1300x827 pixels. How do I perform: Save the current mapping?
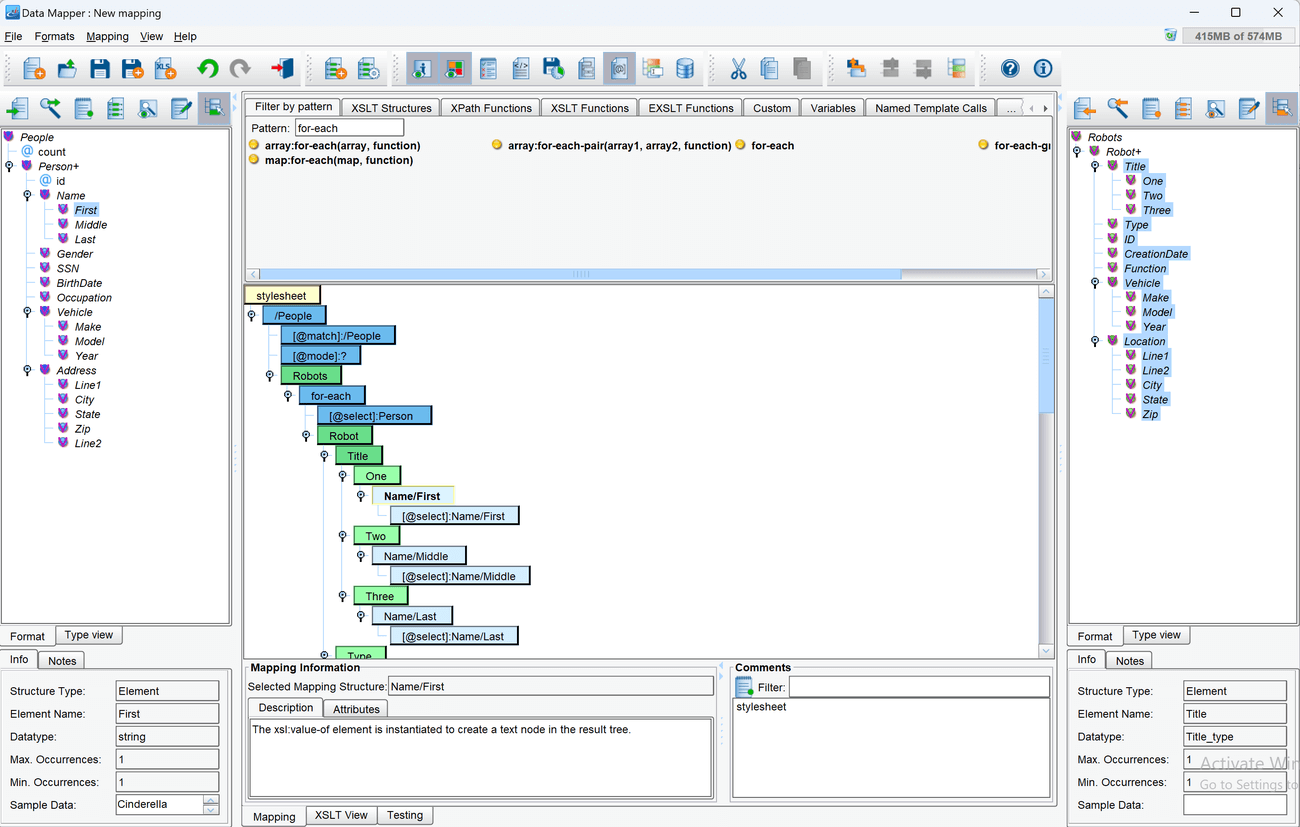pos(100,68)
